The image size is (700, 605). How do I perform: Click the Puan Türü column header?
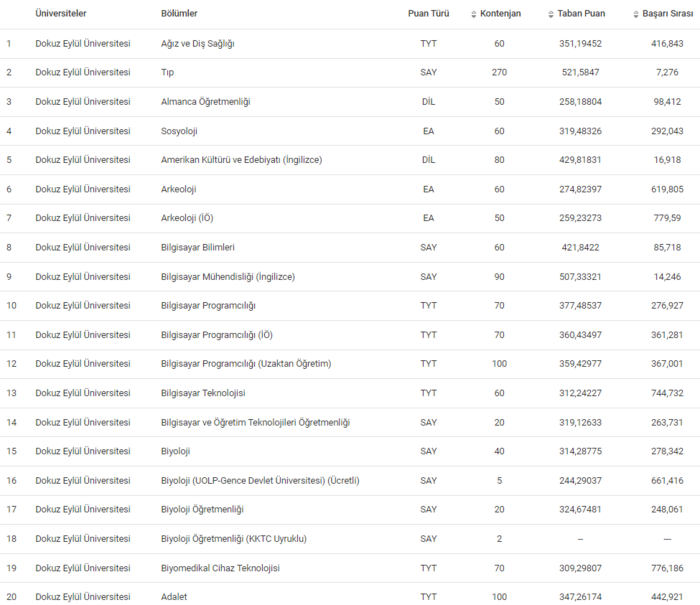point(428,13)
